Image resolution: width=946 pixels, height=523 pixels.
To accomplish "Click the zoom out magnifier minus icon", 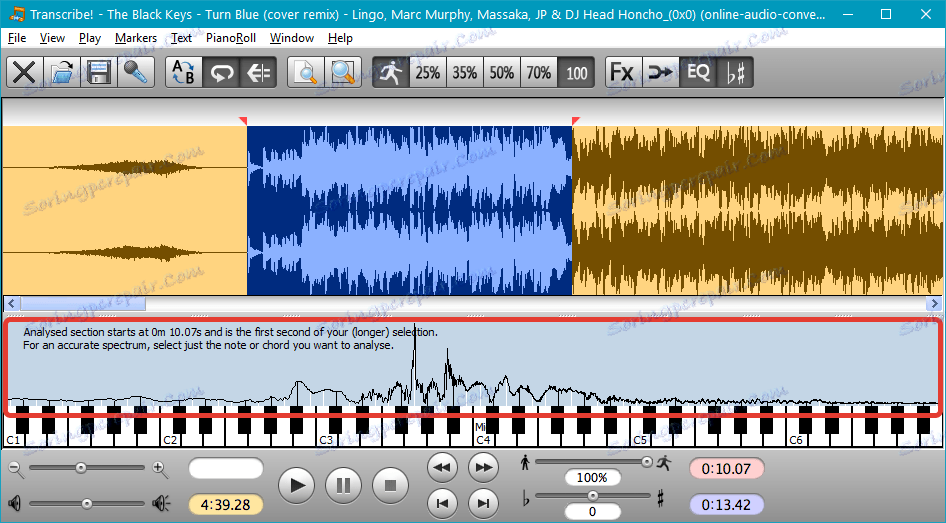I will coord(16,469).
